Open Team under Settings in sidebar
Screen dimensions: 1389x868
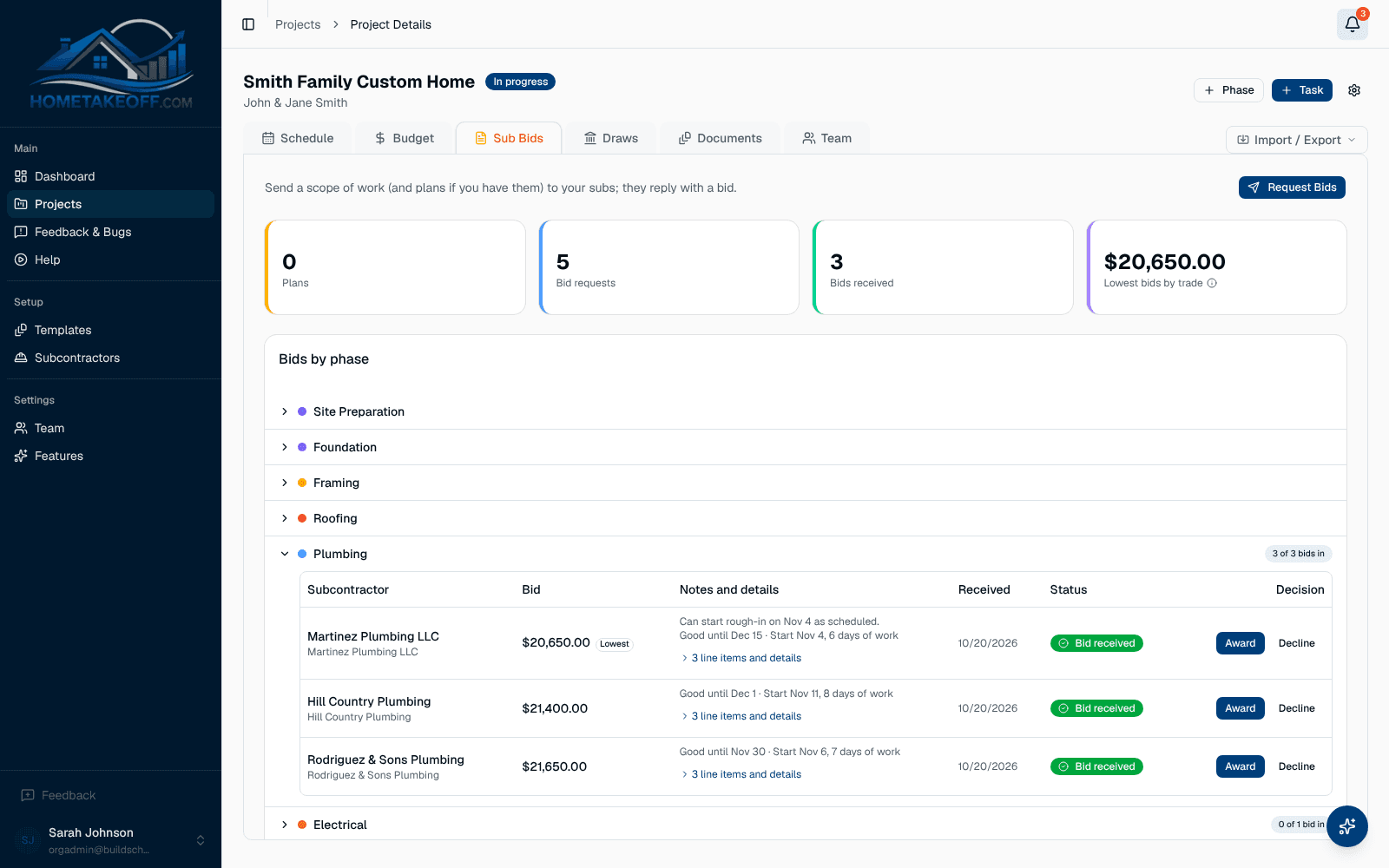pos(111,428)
